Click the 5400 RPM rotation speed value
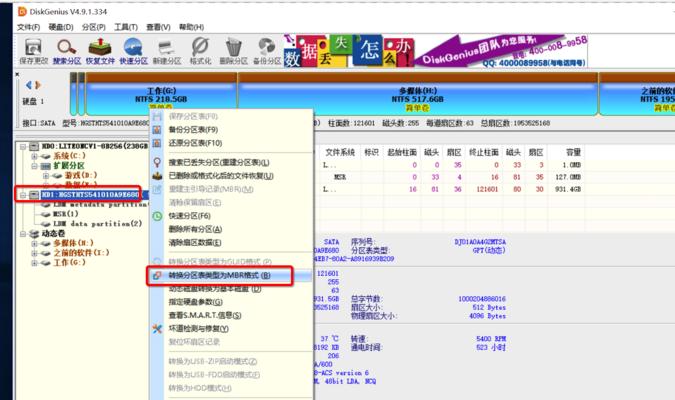 coord(491,339)
